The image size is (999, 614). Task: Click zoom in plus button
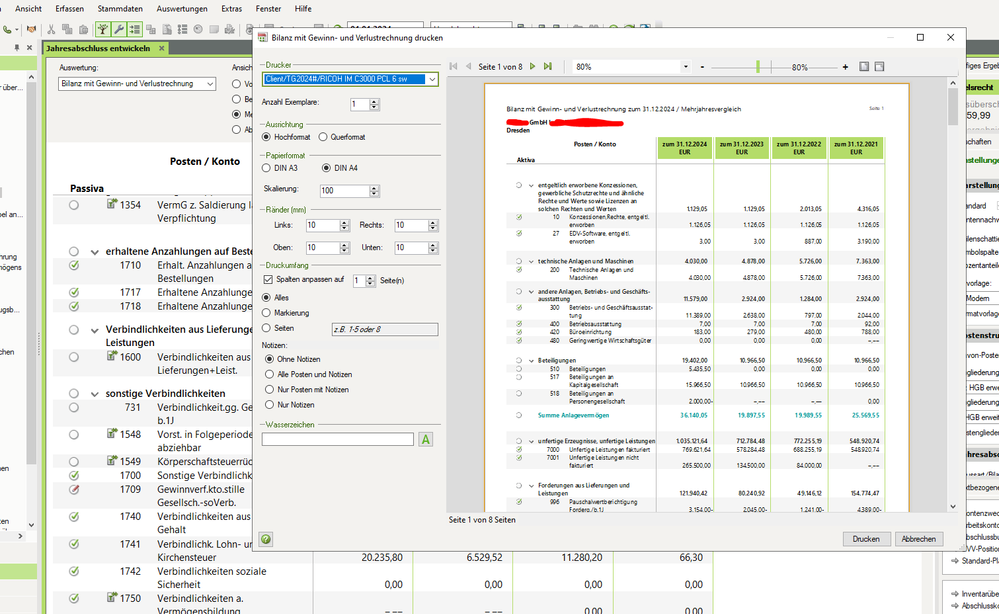pyautogui.click(x=845, y=67)
